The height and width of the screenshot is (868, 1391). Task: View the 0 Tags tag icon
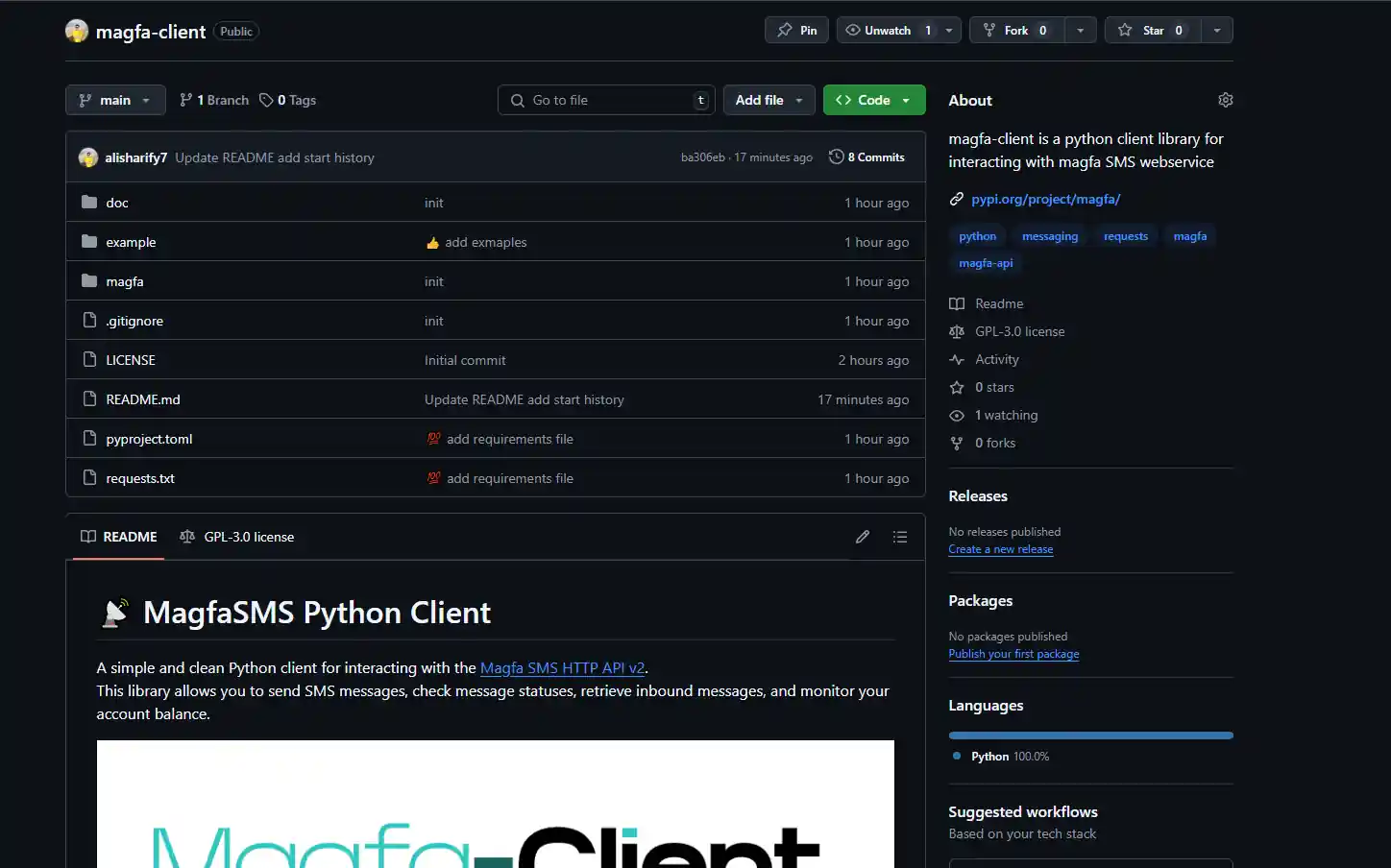point(266,100)
